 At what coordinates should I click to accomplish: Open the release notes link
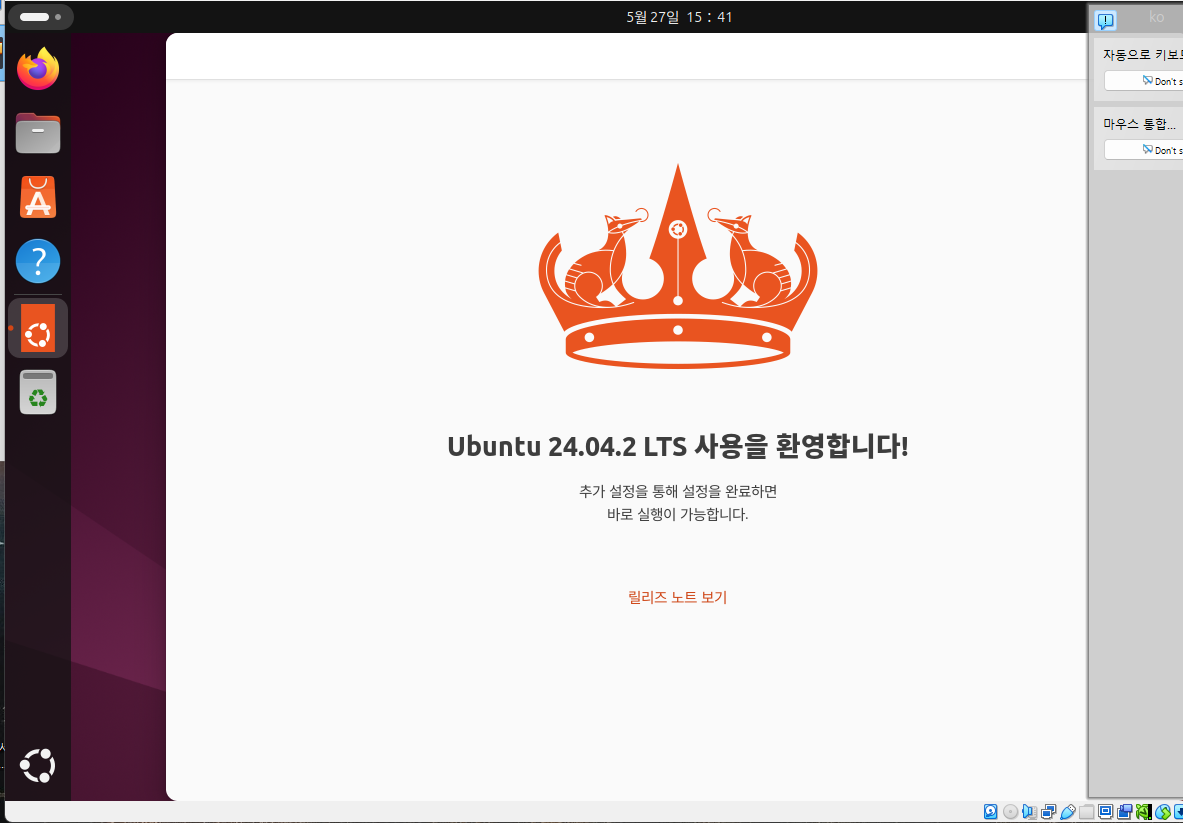[x=678, y=597]
